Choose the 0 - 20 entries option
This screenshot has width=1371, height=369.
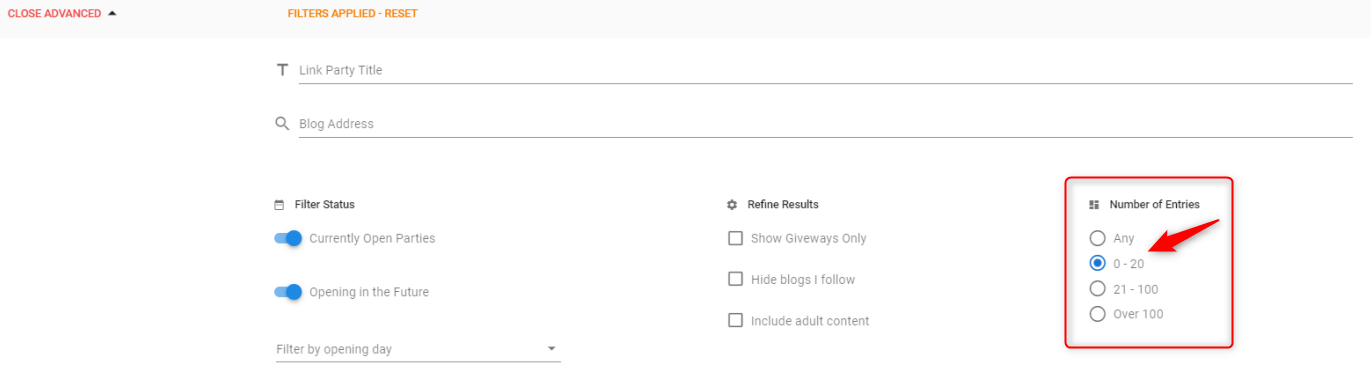point(1097,264)
